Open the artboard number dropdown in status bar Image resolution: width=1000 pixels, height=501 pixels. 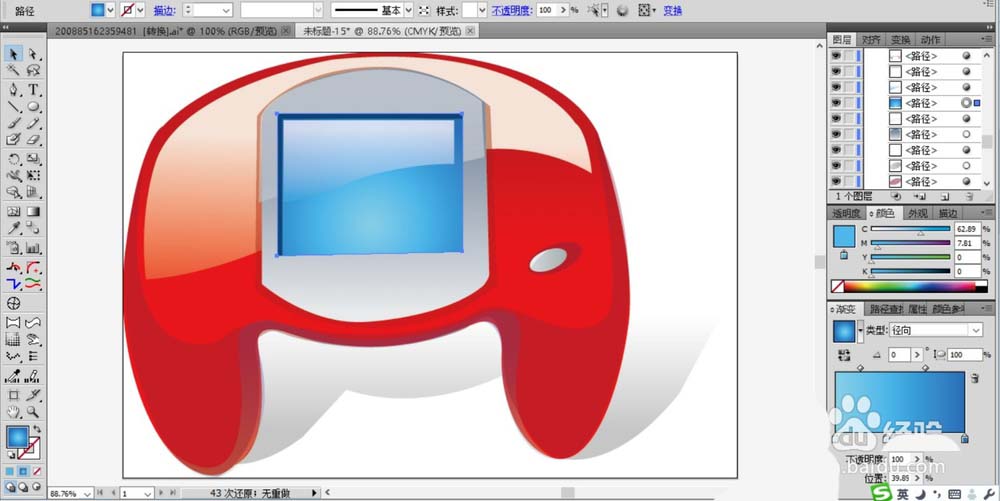147,494
